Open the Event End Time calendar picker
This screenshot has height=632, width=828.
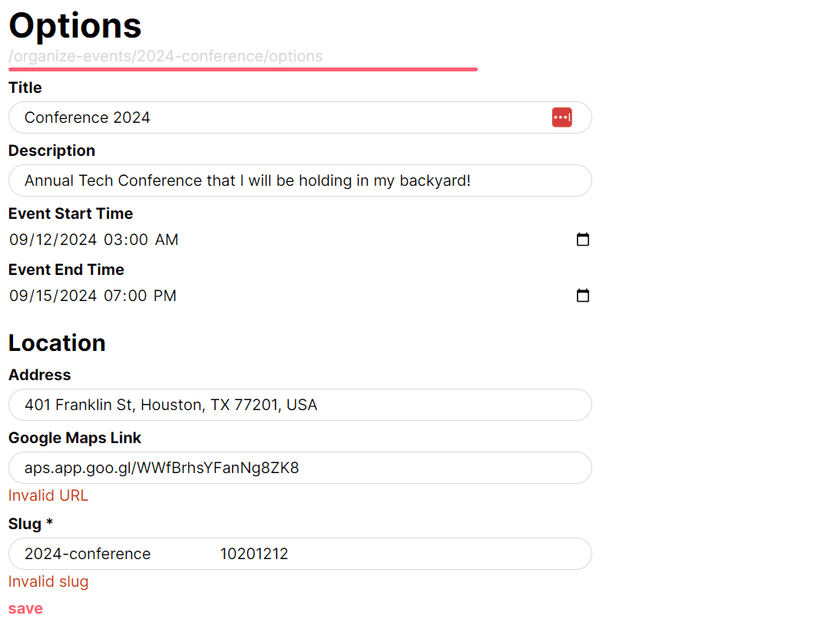[583, 296]
